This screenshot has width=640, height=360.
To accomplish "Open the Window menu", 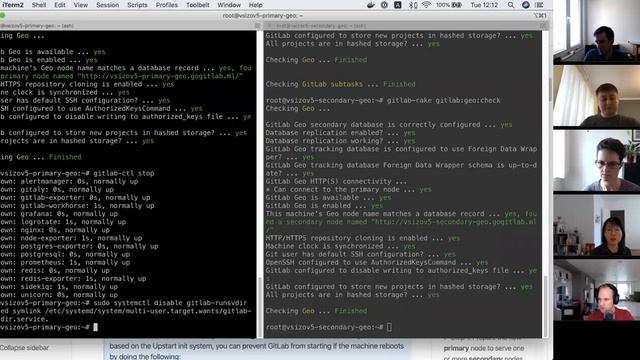I will click(x=229, y=5).
